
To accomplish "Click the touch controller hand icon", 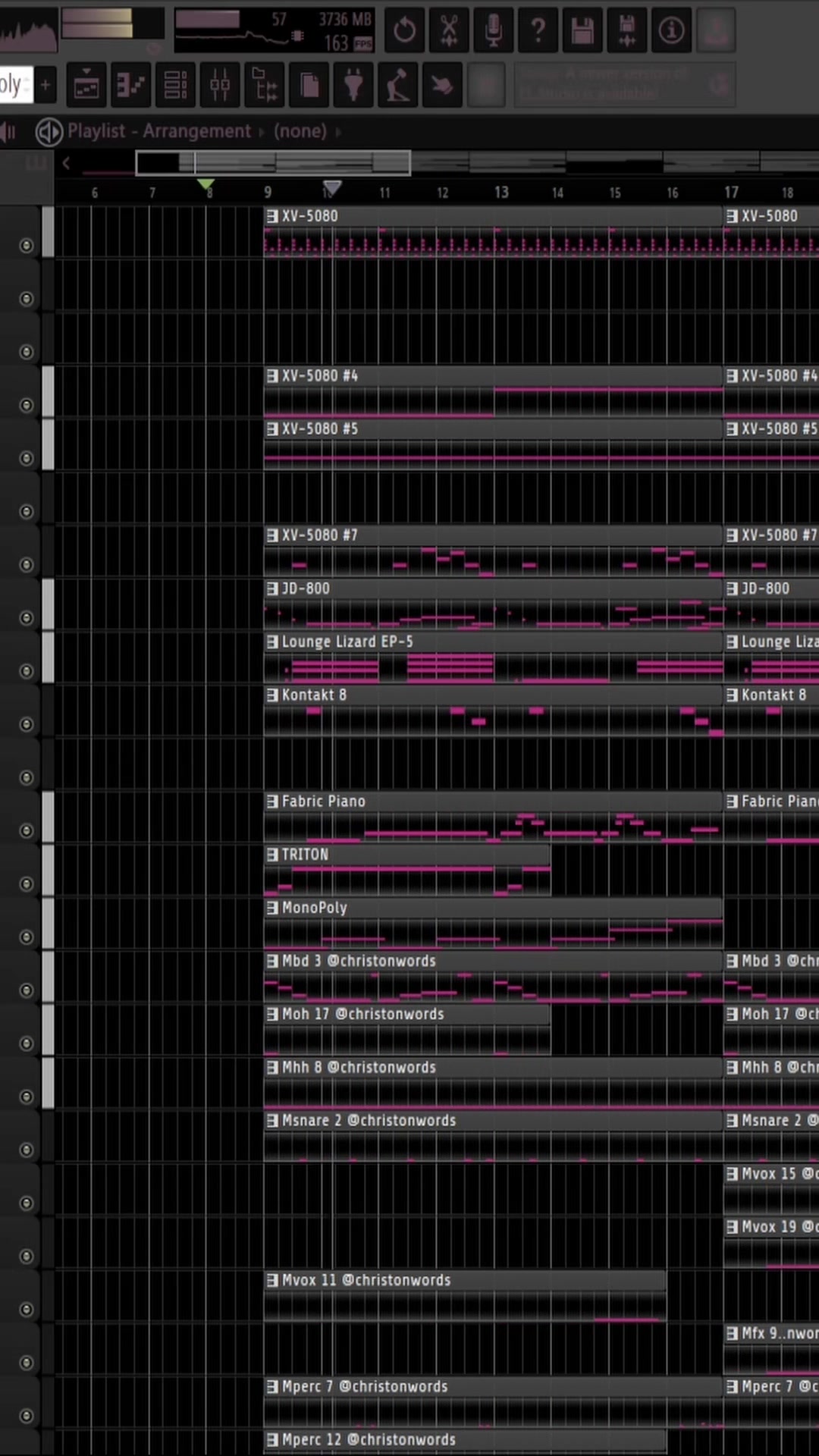I will point(442,85).
